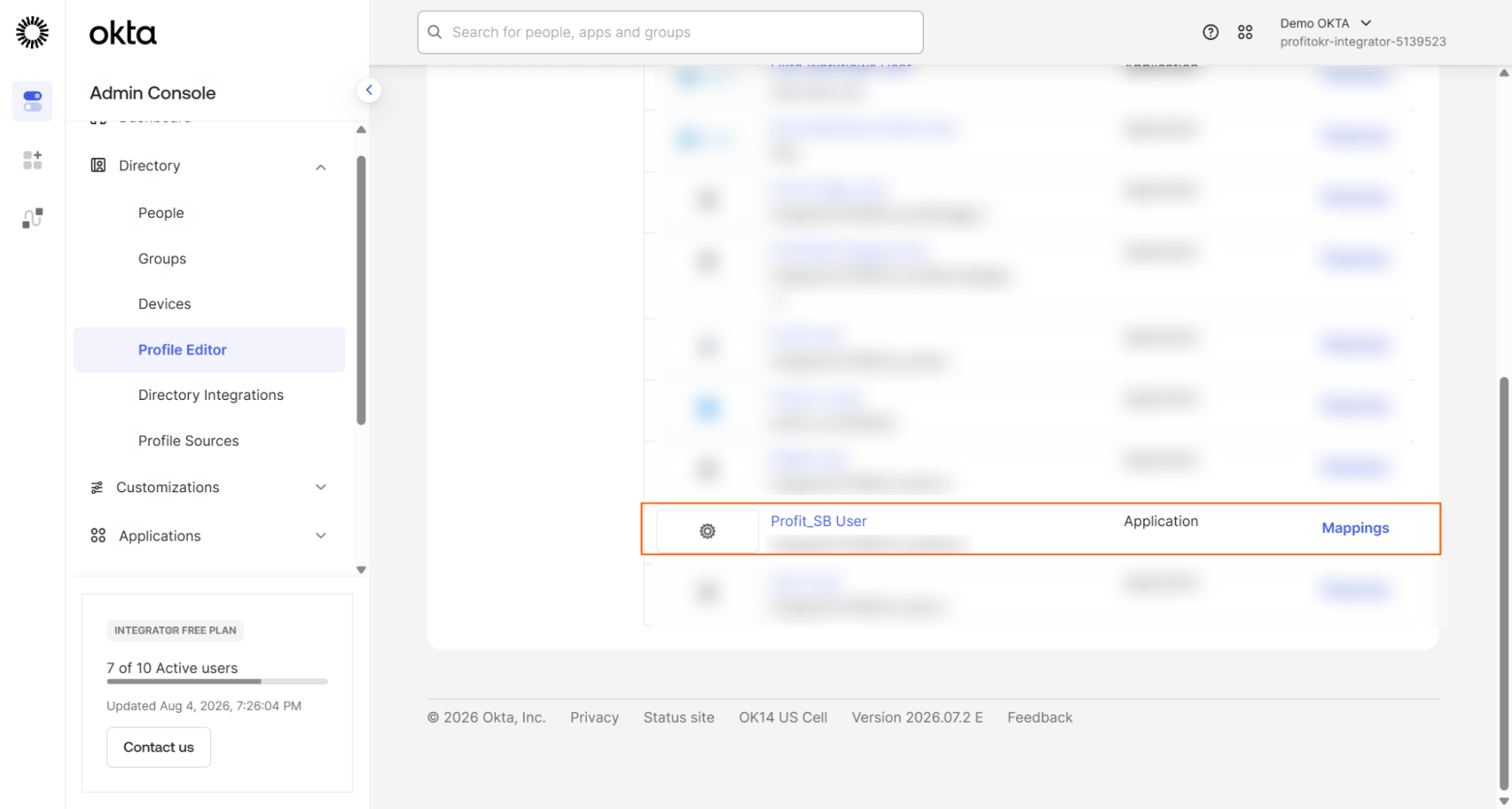Open Directory Integrations menu item
Viewport: 1512px width, 809px height.
(211, 395)
